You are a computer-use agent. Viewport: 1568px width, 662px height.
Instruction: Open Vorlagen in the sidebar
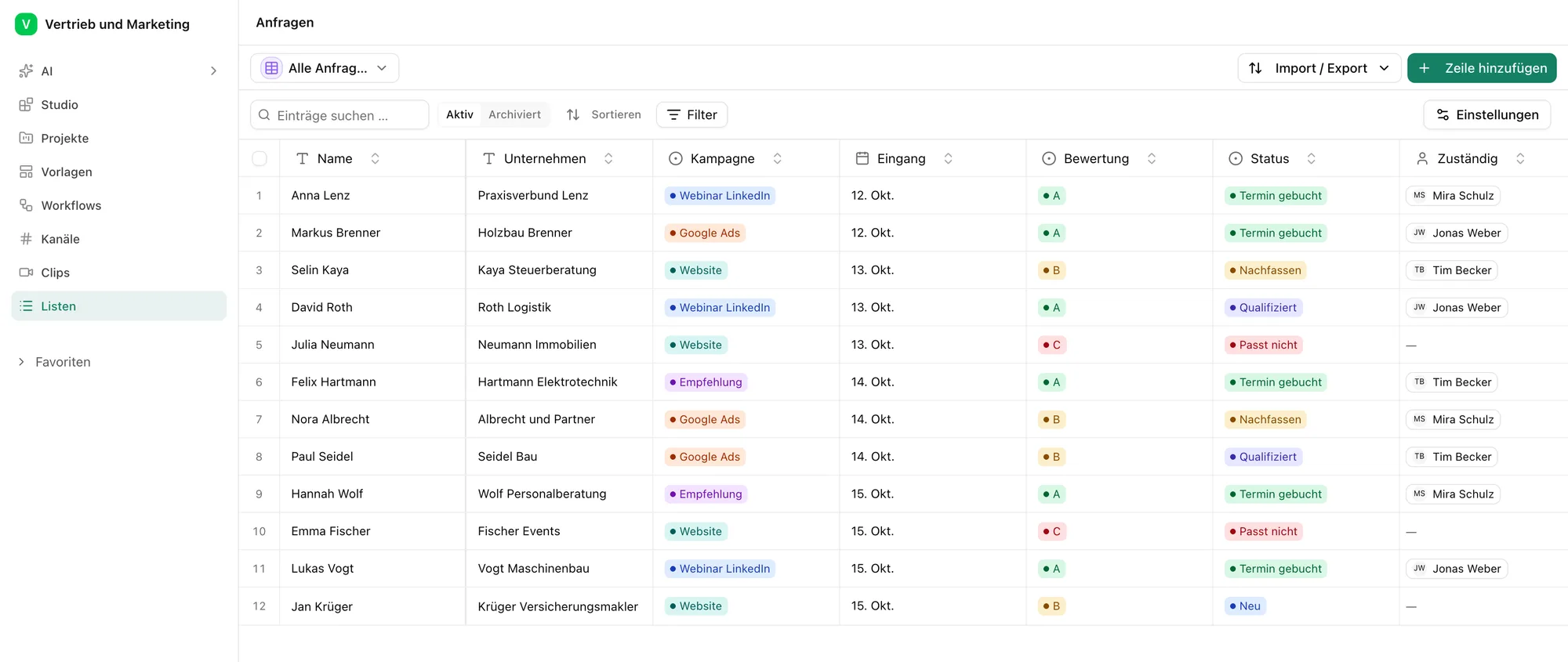[118, 172]
